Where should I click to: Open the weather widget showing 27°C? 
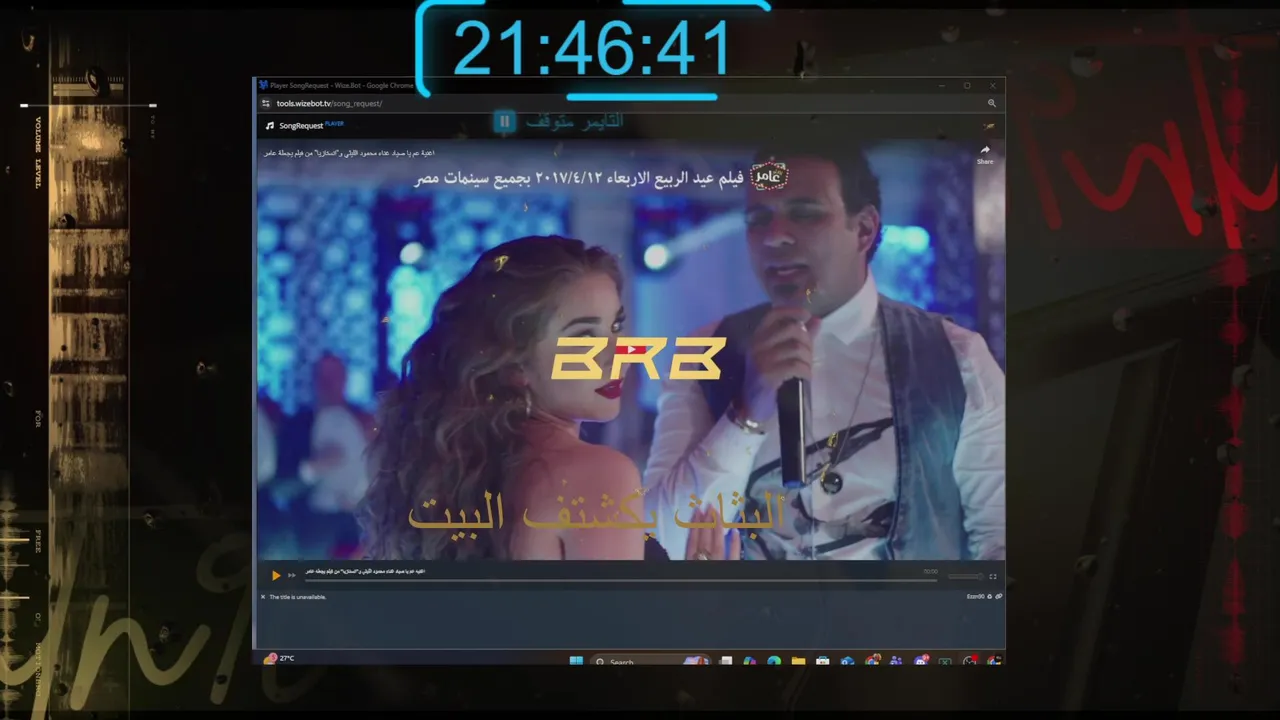[x=279, y=658]
